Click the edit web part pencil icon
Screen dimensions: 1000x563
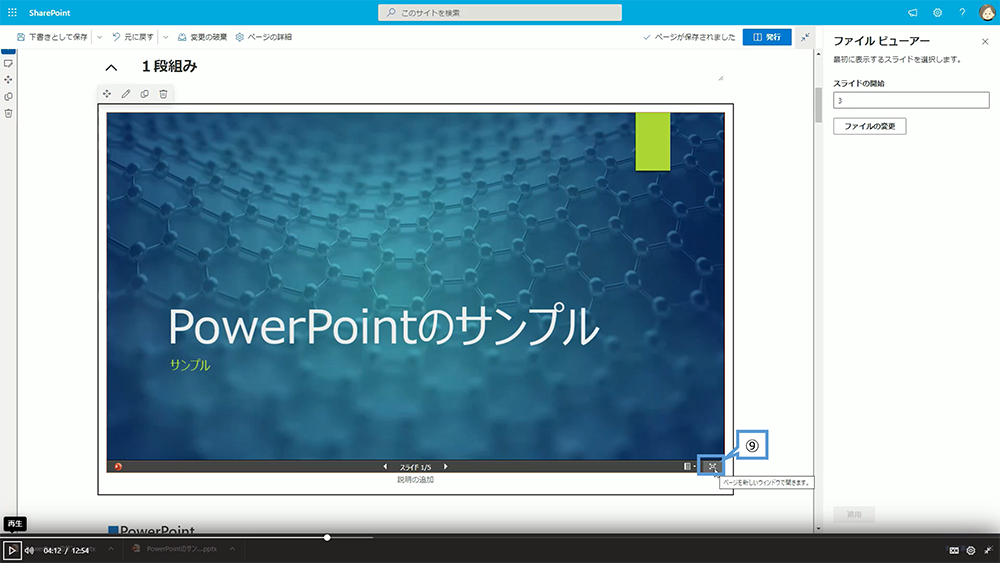point(126,94)
